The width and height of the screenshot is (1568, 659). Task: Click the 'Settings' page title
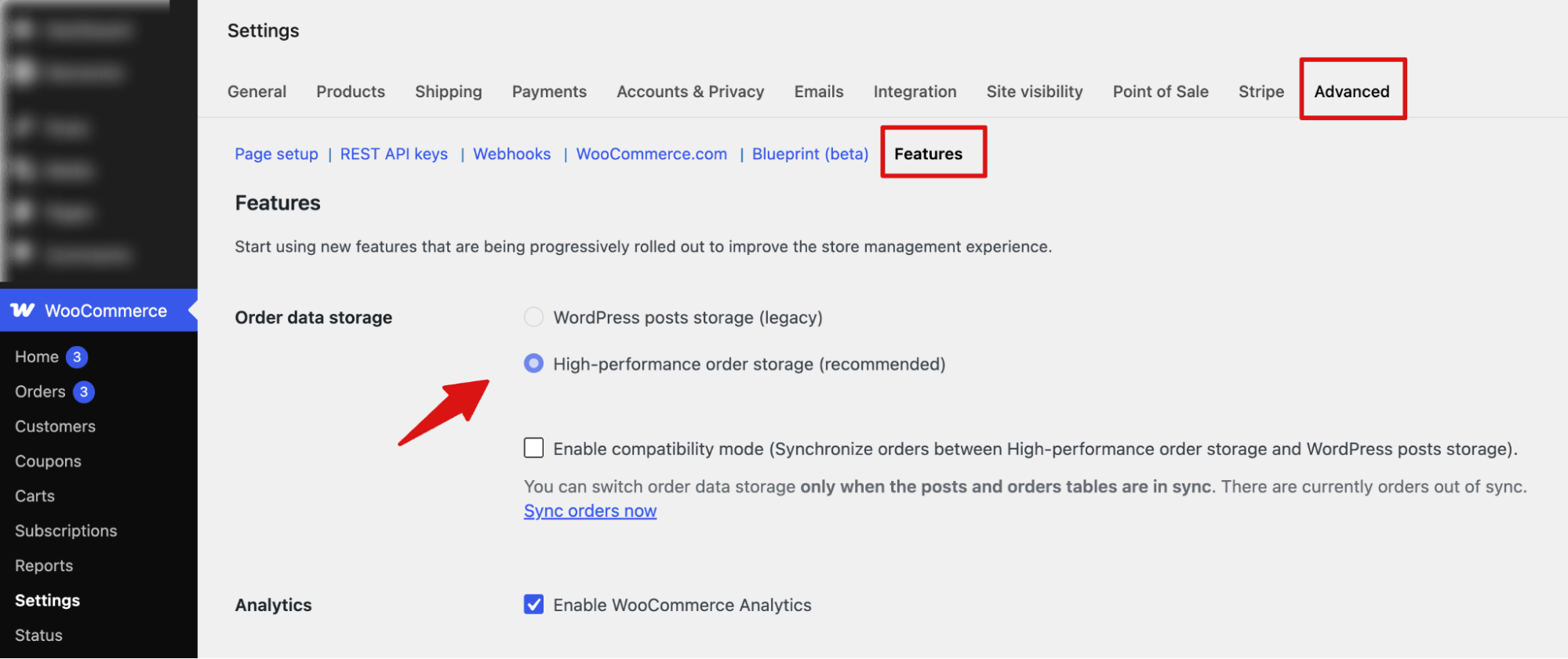264,31
